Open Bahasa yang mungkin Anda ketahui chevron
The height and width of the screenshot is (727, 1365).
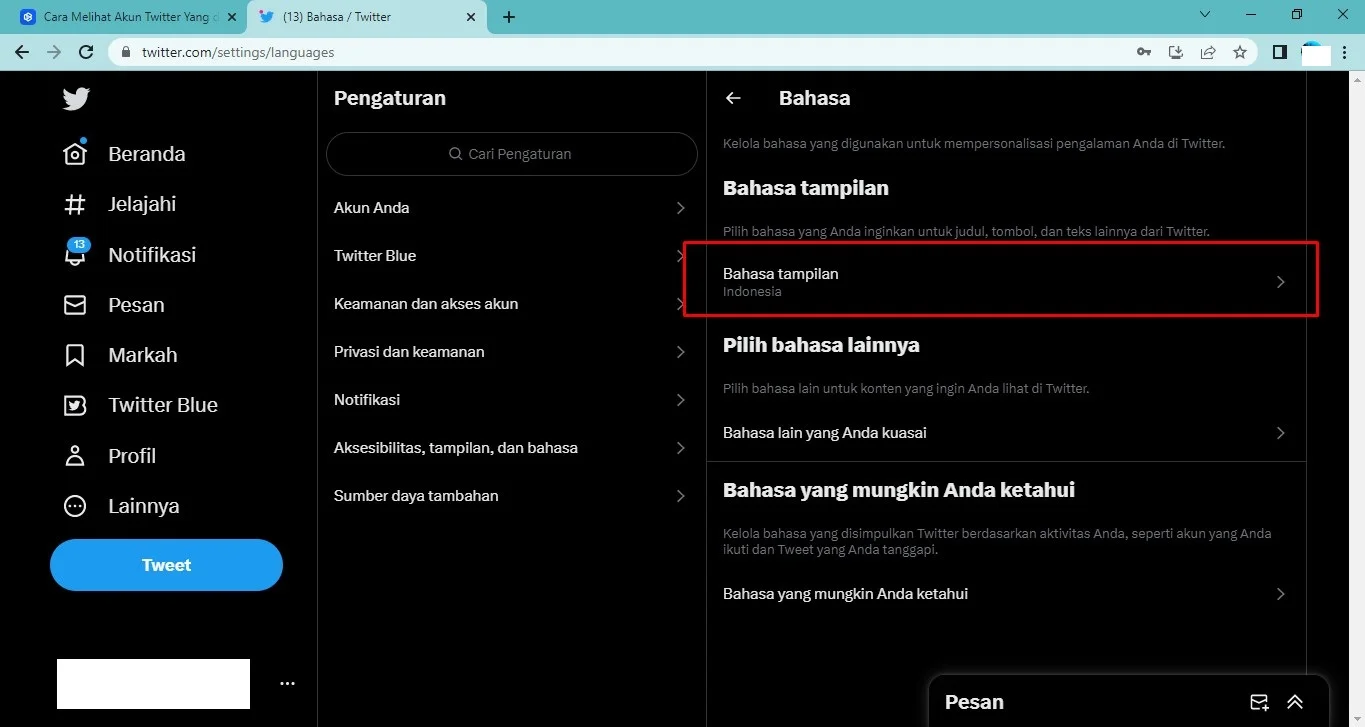pos(1281,594)
